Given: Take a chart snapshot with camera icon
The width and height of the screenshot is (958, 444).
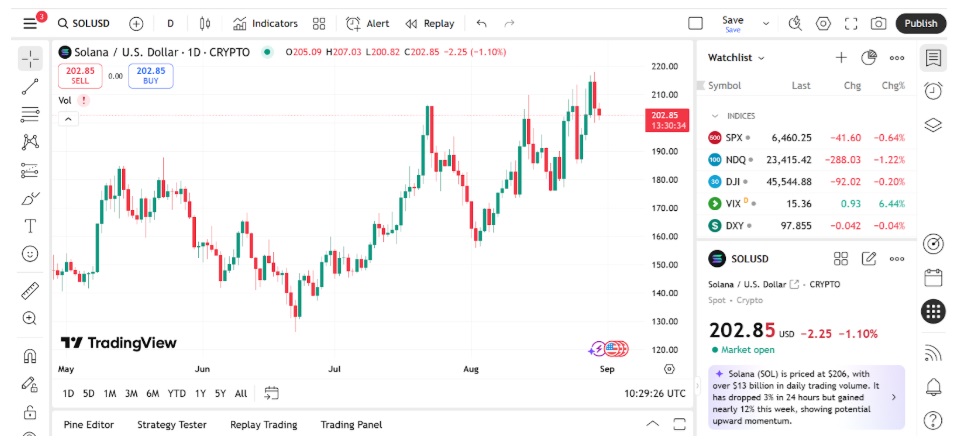Looking at the screenshot, I should [878, 24].
